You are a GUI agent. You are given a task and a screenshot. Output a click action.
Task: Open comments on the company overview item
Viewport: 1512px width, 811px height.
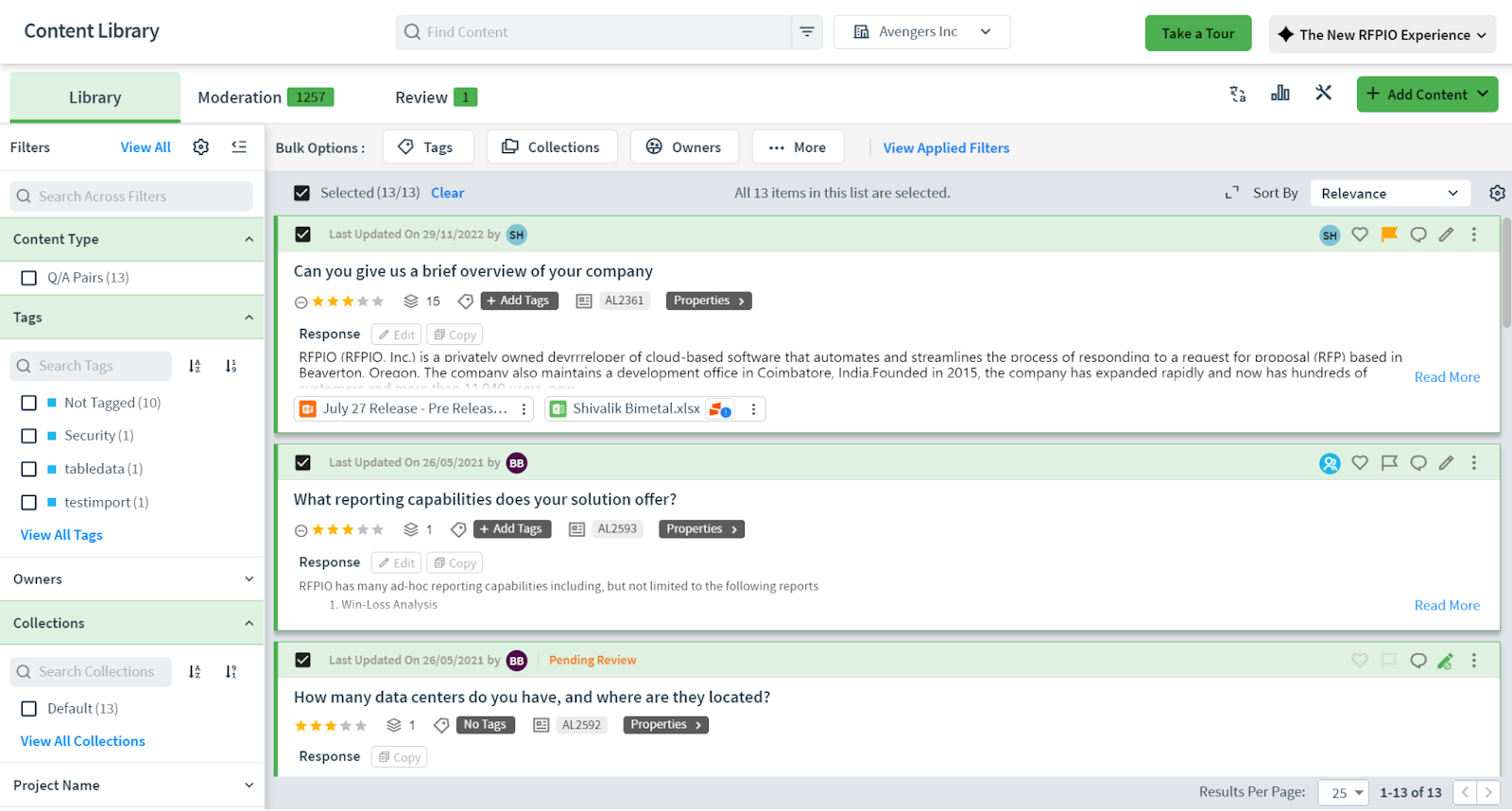pyautogui.click(x=1418, y=234)
